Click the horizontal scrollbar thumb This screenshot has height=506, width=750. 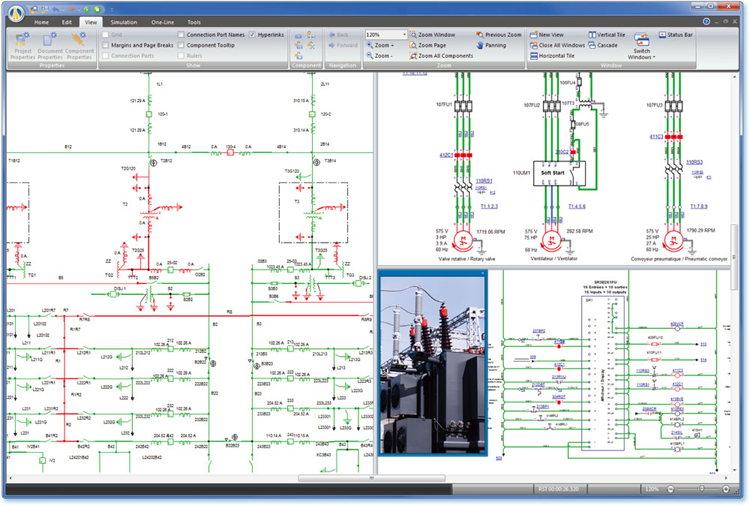(x=372, y=478)
